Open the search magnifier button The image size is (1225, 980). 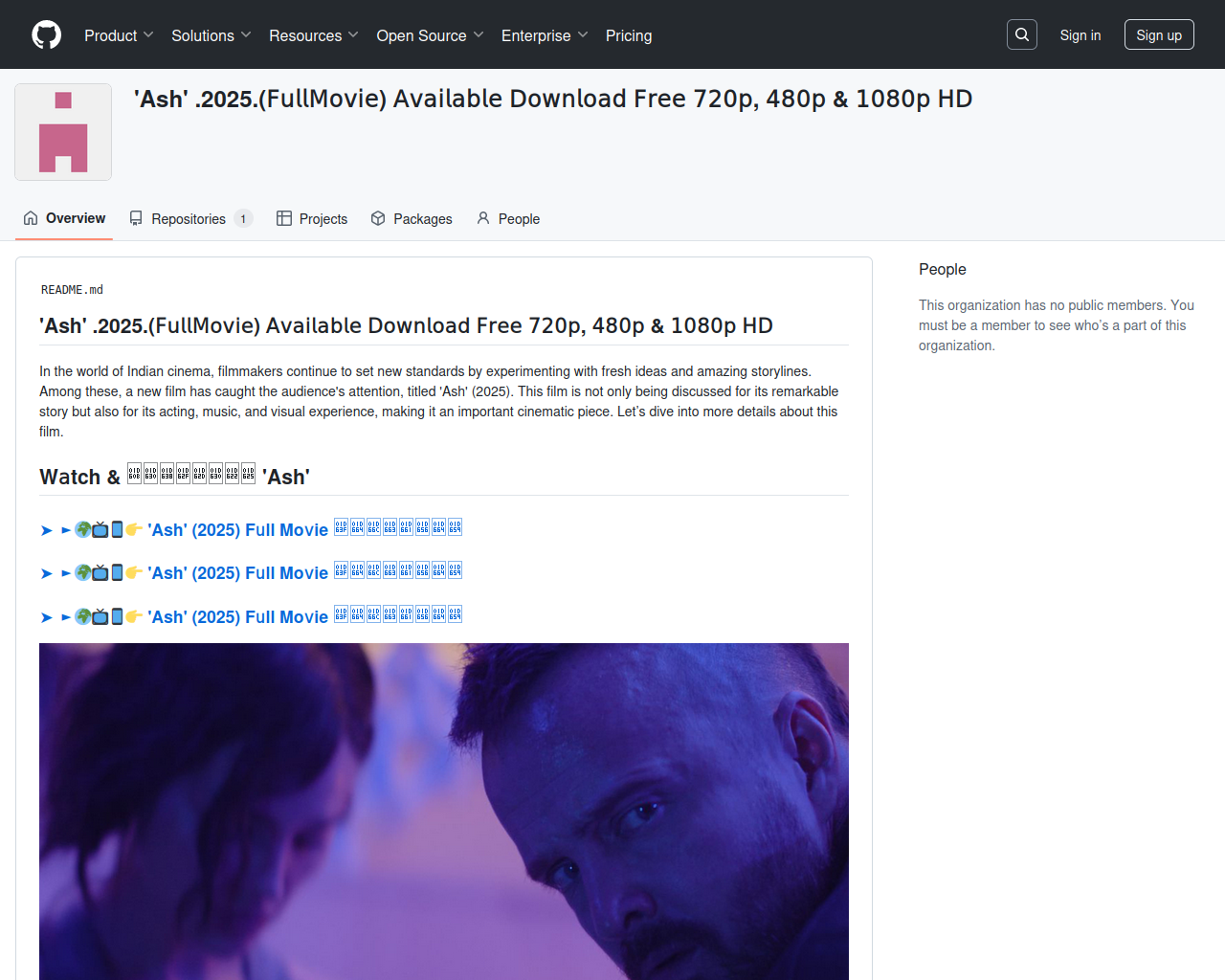tap(1022, 34)
